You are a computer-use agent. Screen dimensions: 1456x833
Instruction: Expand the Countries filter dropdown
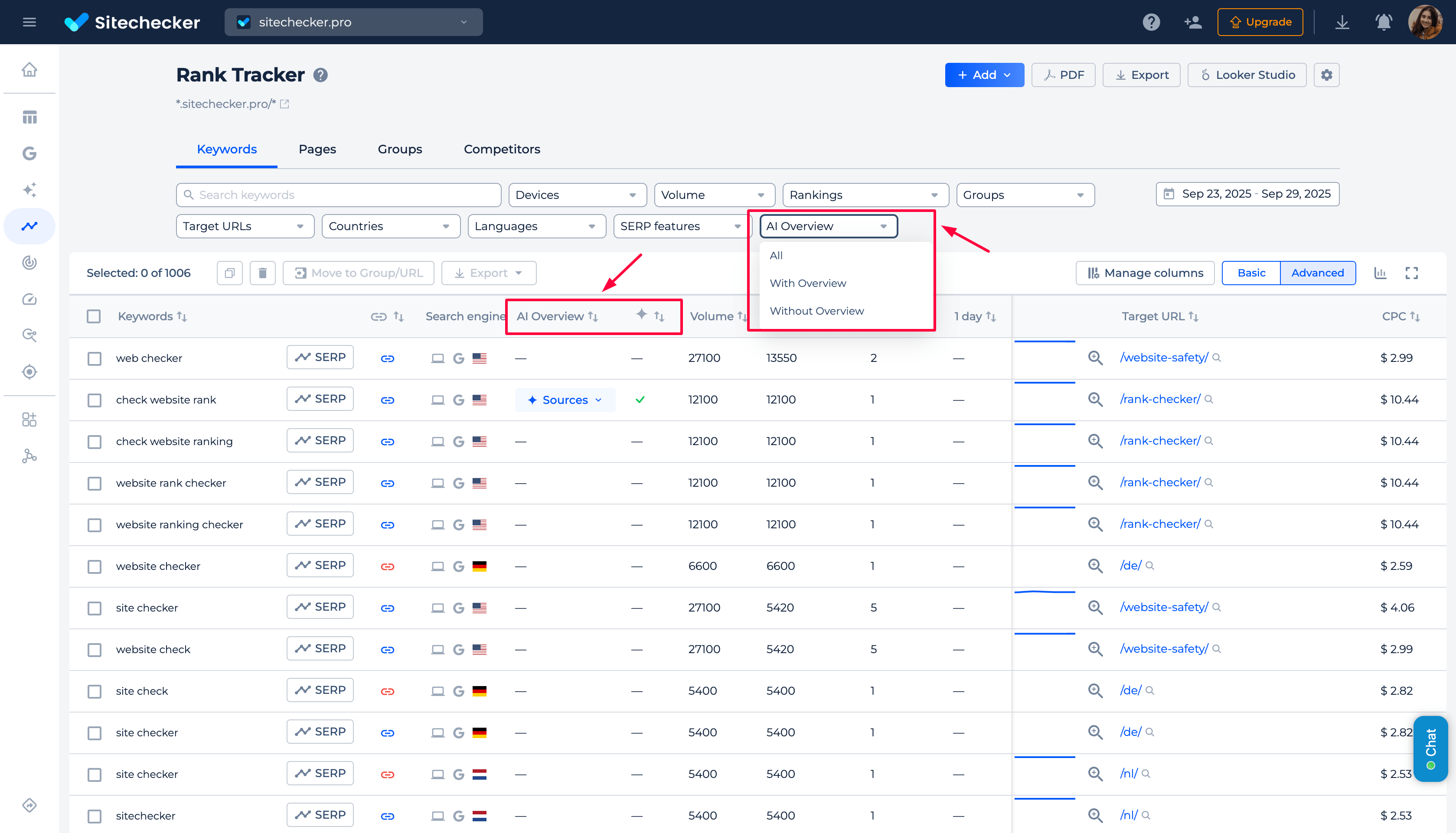[x=391, y=226]
